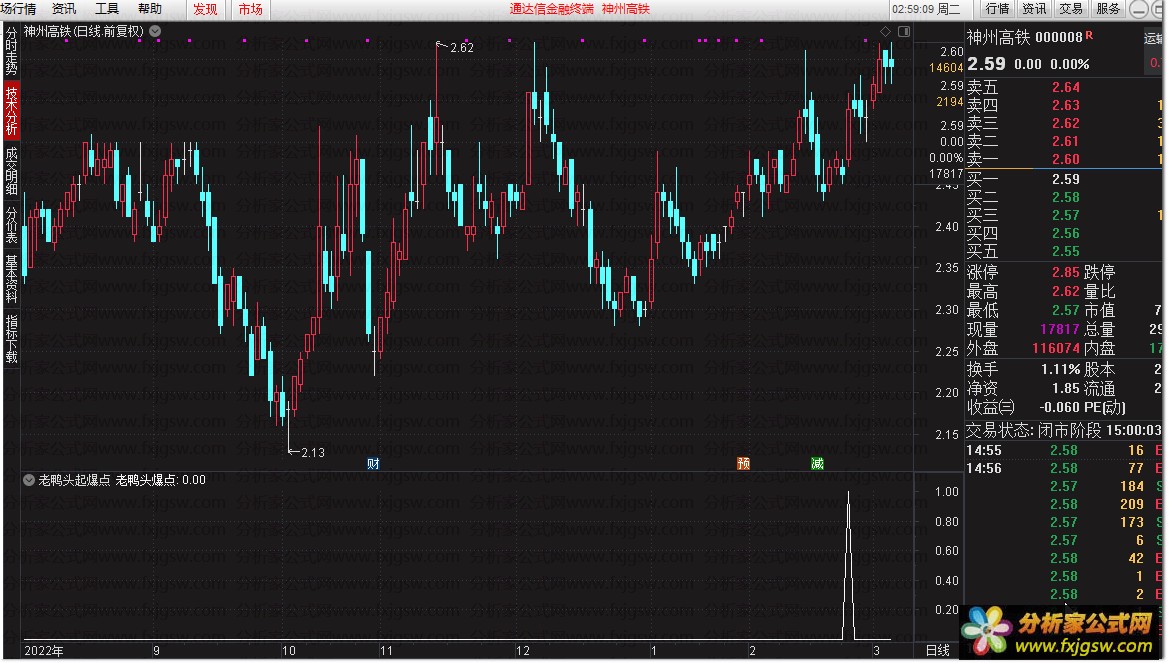
Task: Click the 买二 price 2.58
Action: click(x=1065, y=197)
